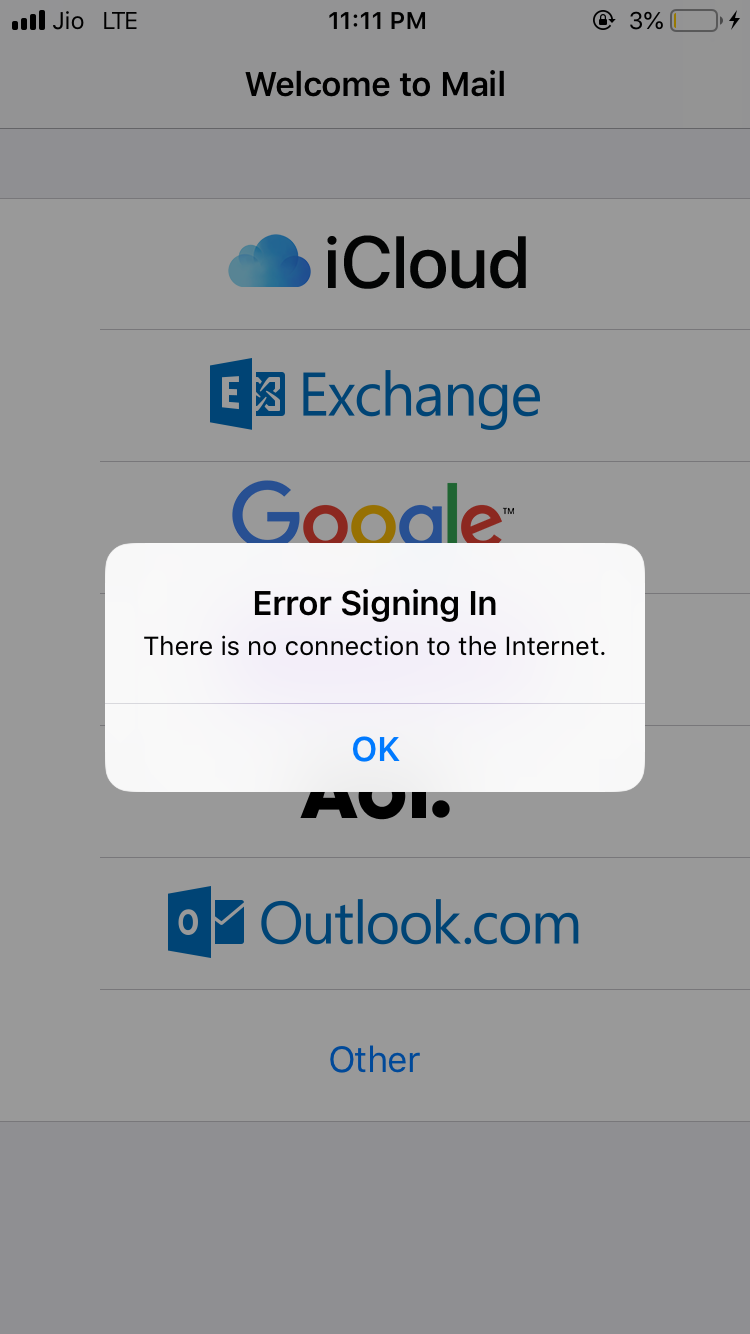
Task: Tap the rotation lock status icon
Action: (x=604, y=21)
